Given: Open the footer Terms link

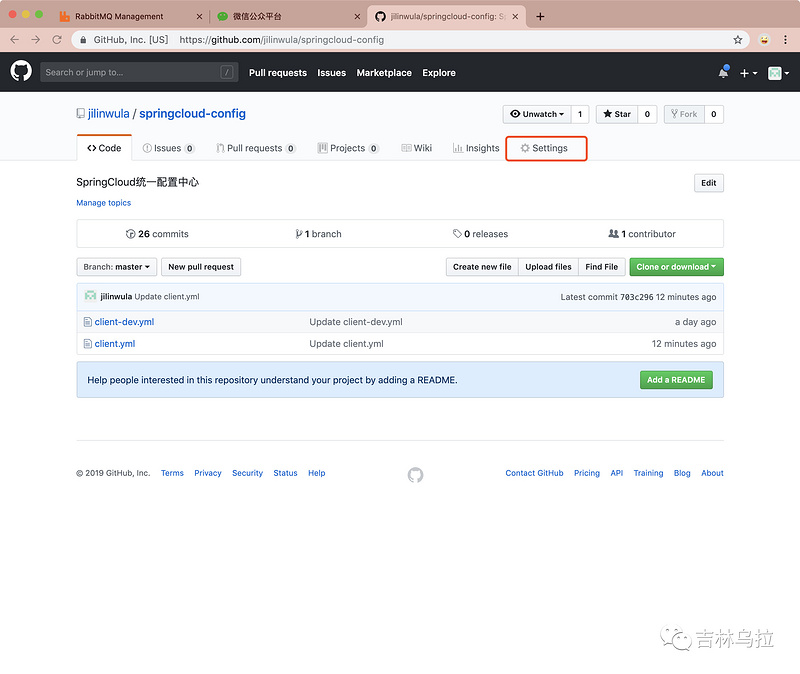Looking at the screenshot, I should (x=172, y=473).
